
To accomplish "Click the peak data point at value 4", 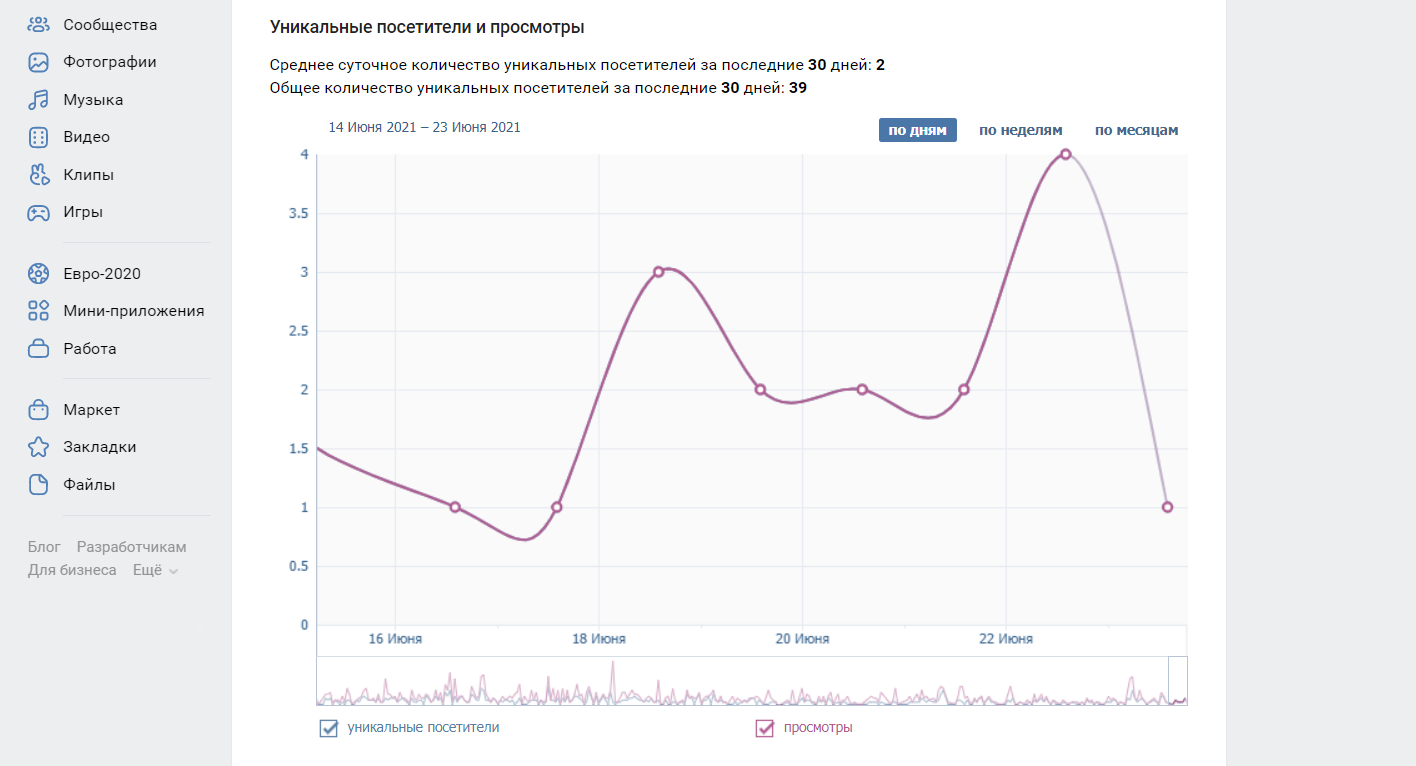I will [1065, 154].
